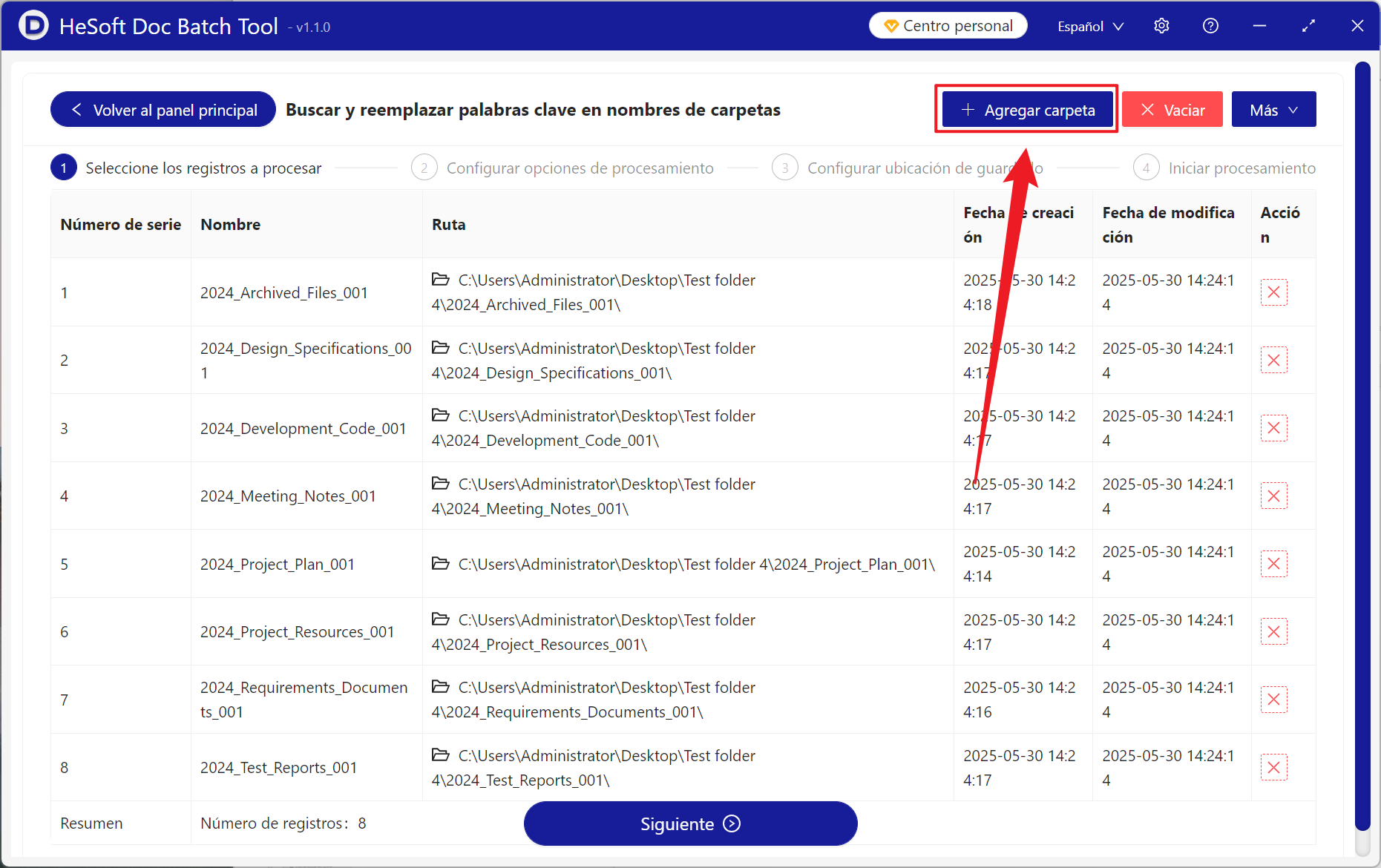The height and width of the screenshot is (868, 1381).
Task: Click the Ruta column header
Action: [688, 225]
